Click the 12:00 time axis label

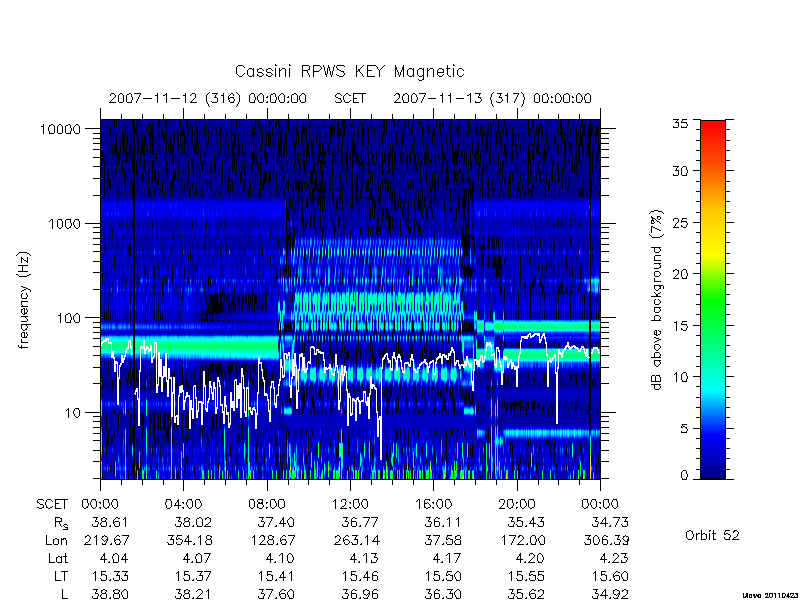click(x=350, y=505)
